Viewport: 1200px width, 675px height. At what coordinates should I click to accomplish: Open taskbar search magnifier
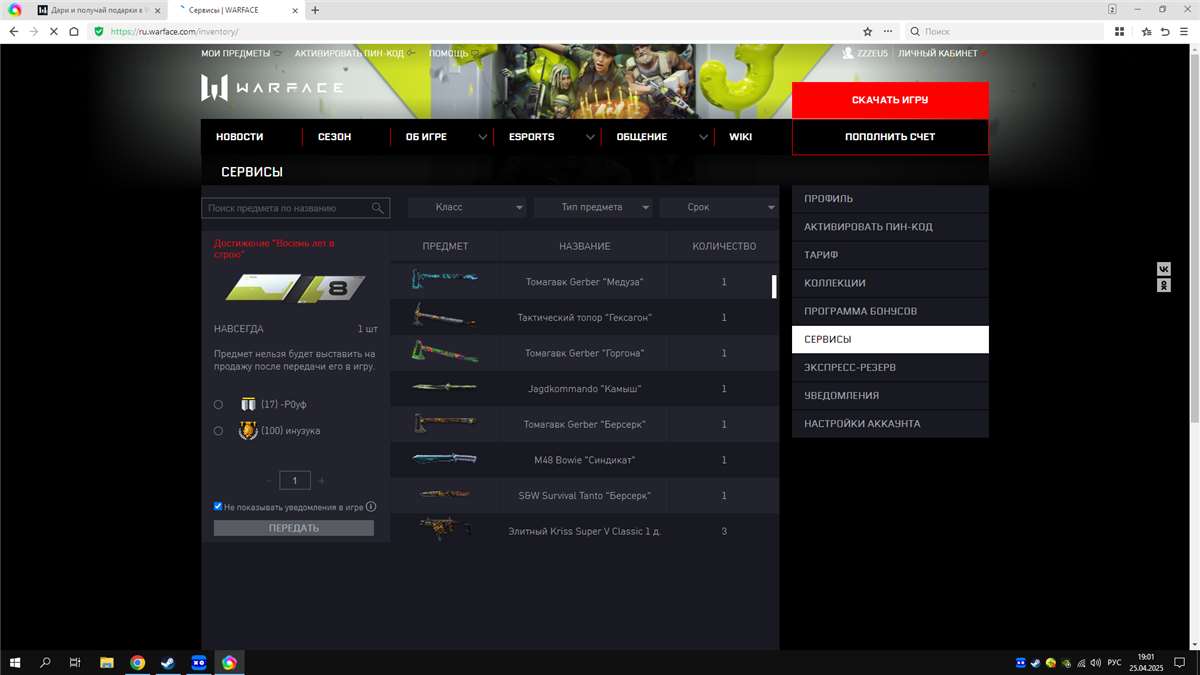click(45, 662)
